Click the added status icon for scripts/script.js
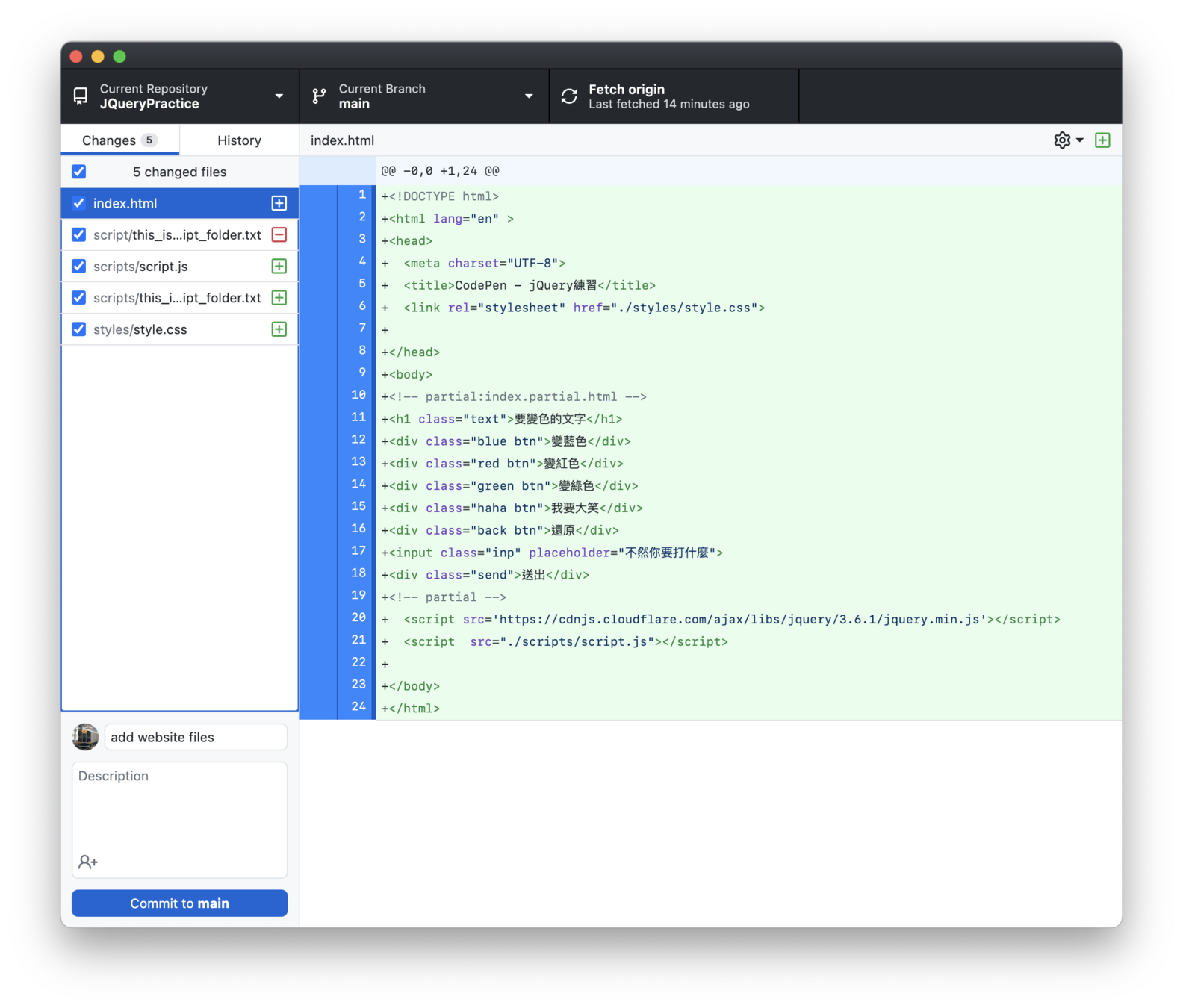The height and width of the screenshot is (1008, 1183). (x=279, y=267)
